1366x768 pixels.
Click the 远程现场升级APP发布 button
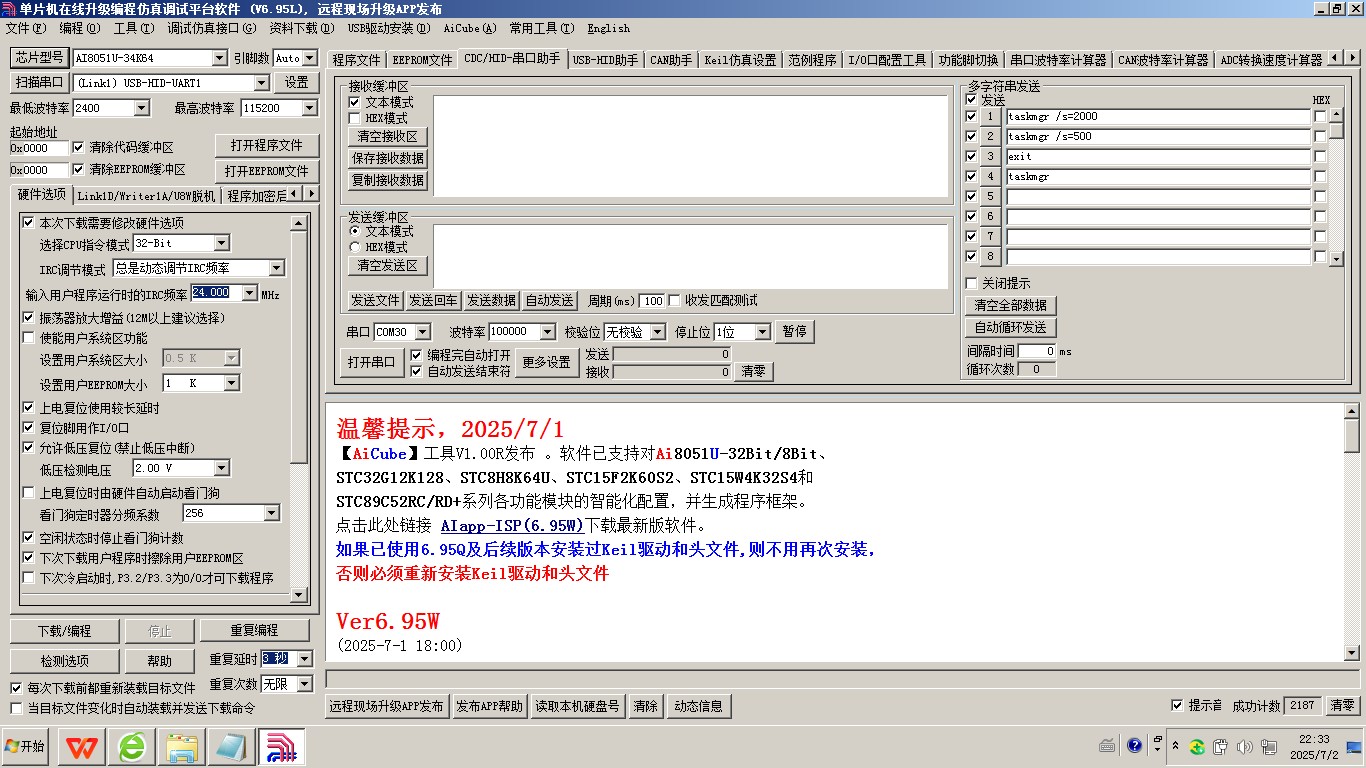[x=386, y=706]
